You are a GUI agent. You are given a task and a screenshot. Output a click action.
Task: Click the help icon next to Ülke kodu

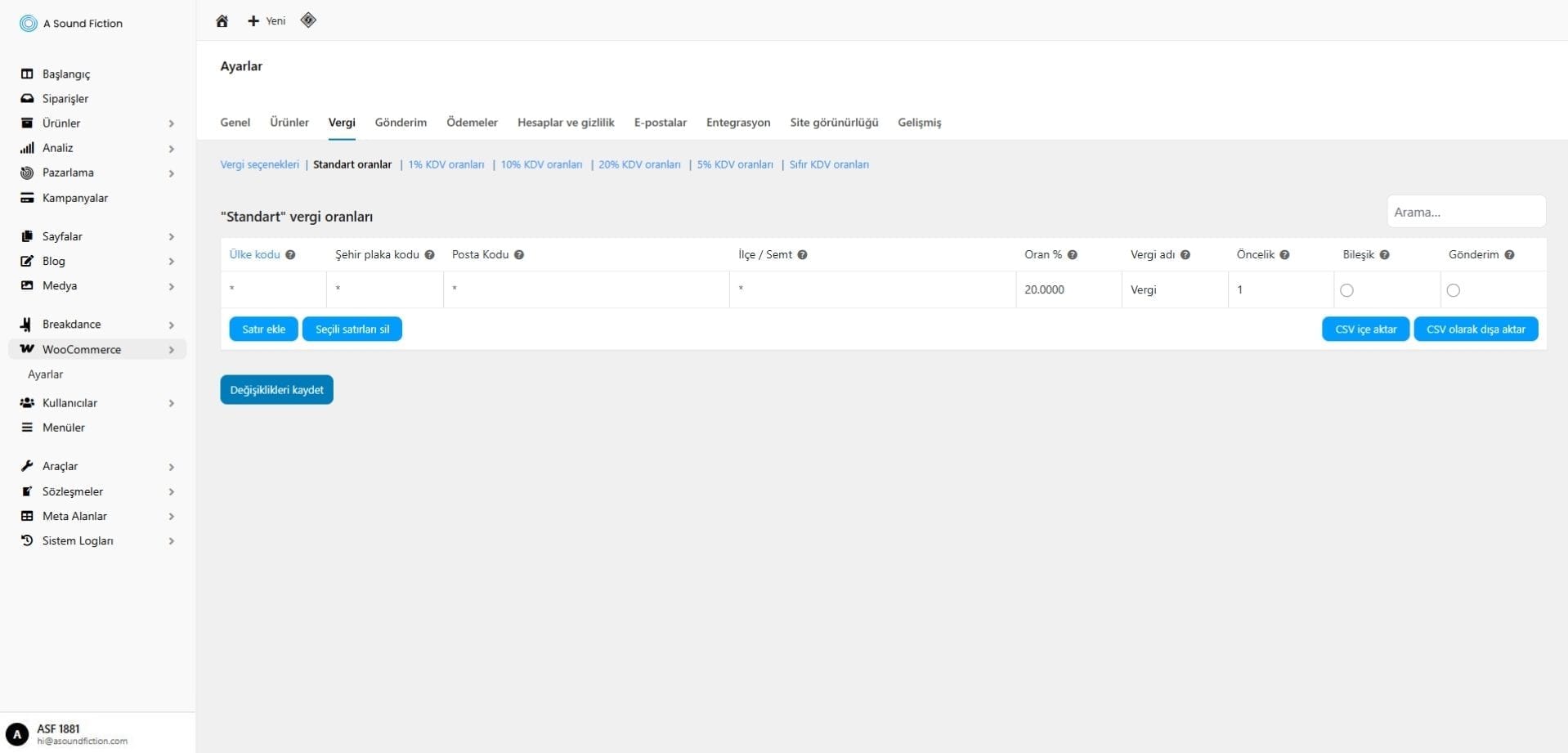[x=290, y=255]
